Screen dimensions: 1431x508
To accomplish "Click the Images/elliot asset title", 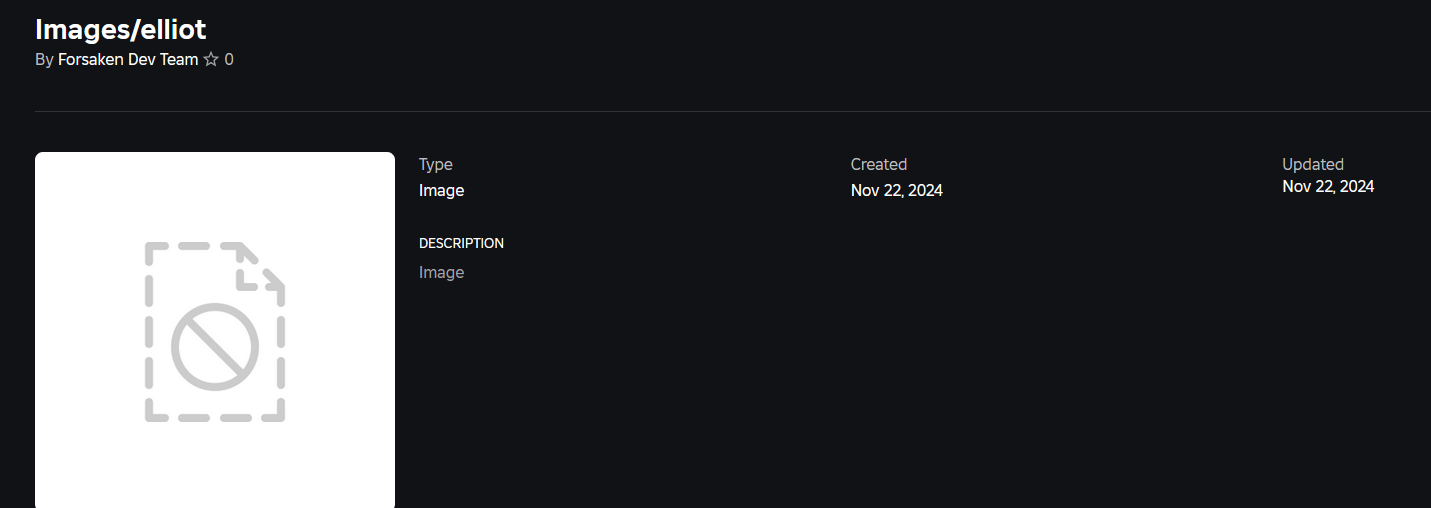I will pos(120,29).
